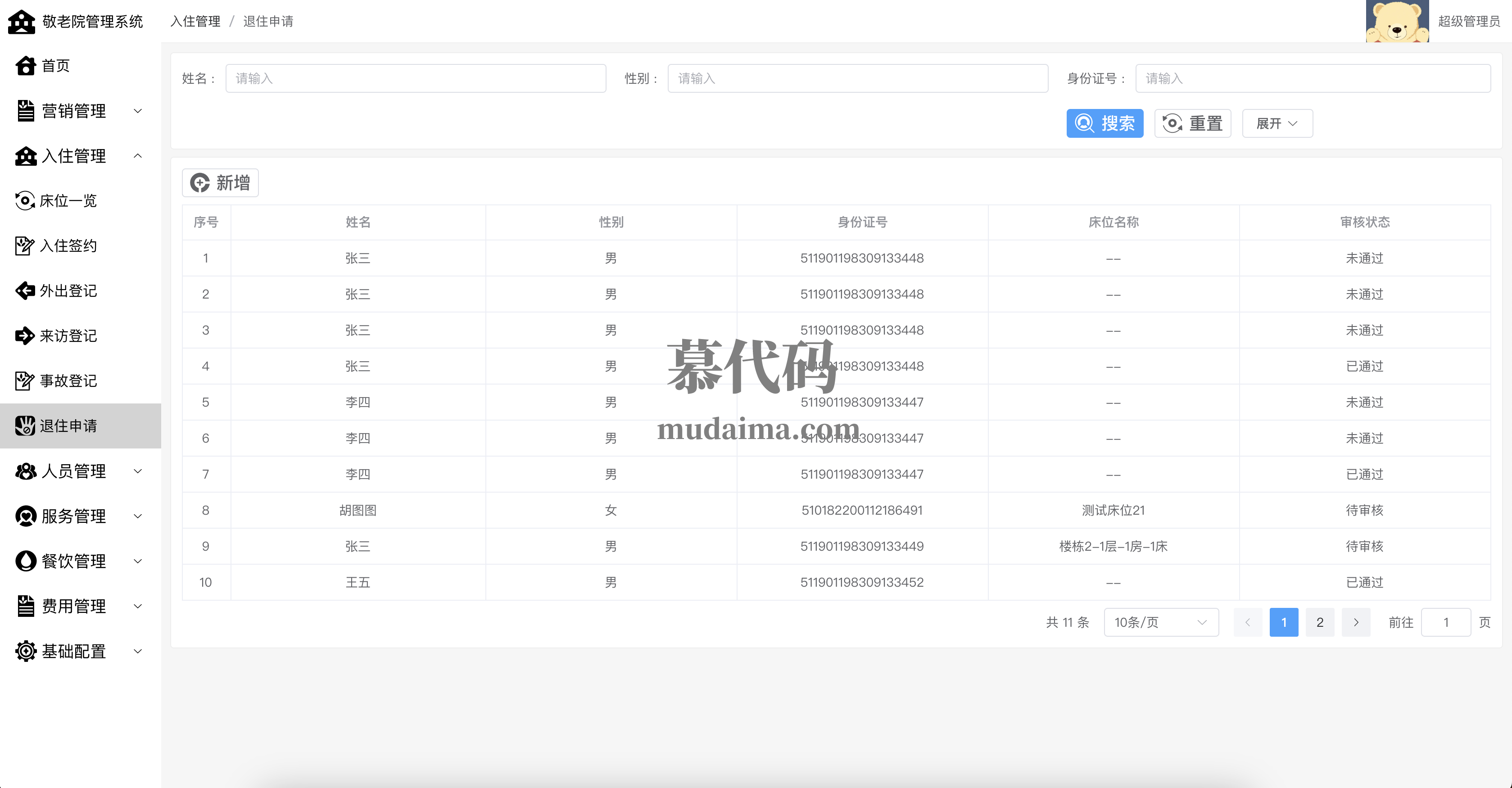Go to page 2 of results

[x=1319, y=622]
